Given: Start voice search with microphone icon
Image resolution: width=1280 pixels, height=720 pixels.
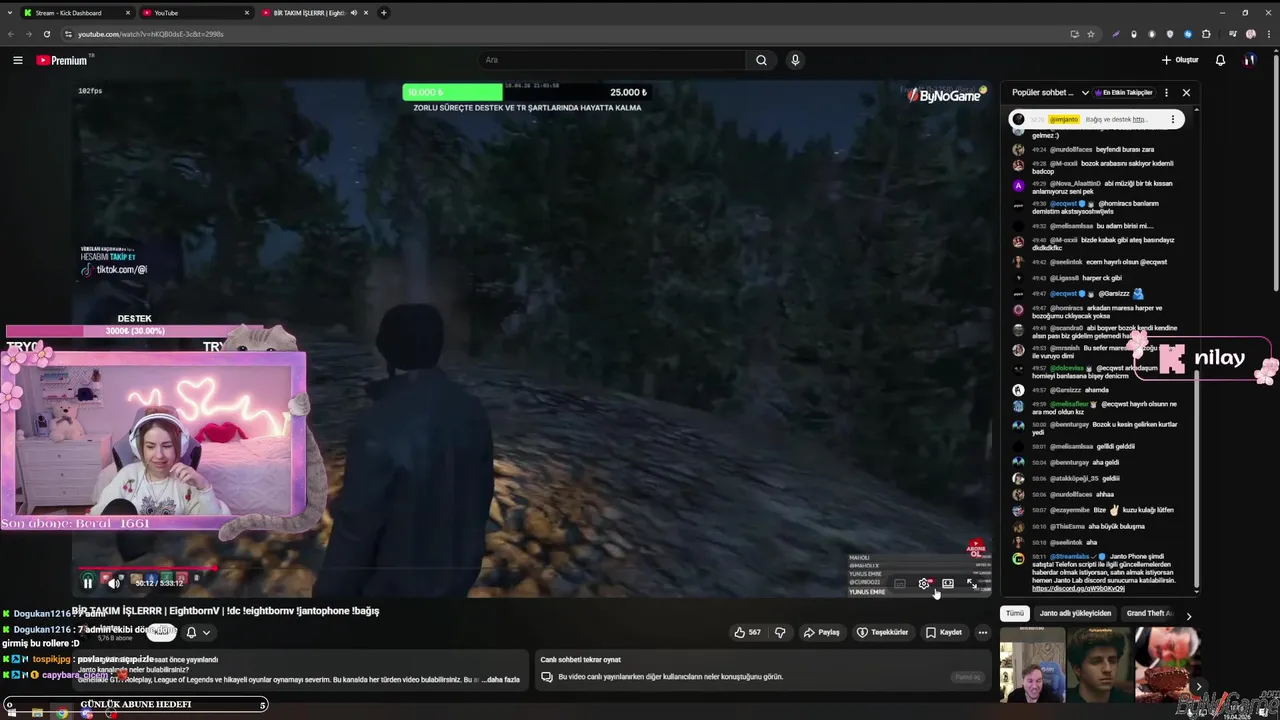Looking at the screenshot, I should 795,60.
